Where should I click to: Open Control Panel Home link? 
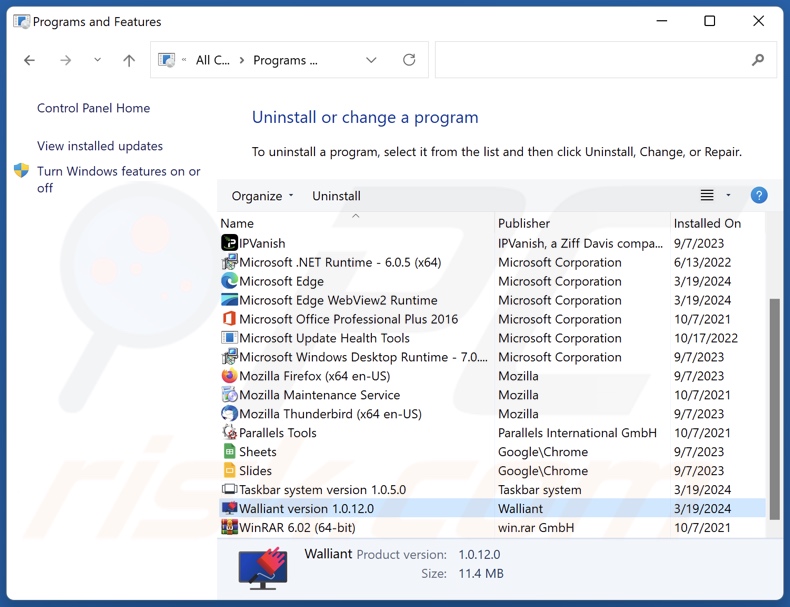[x=93, y=108]
